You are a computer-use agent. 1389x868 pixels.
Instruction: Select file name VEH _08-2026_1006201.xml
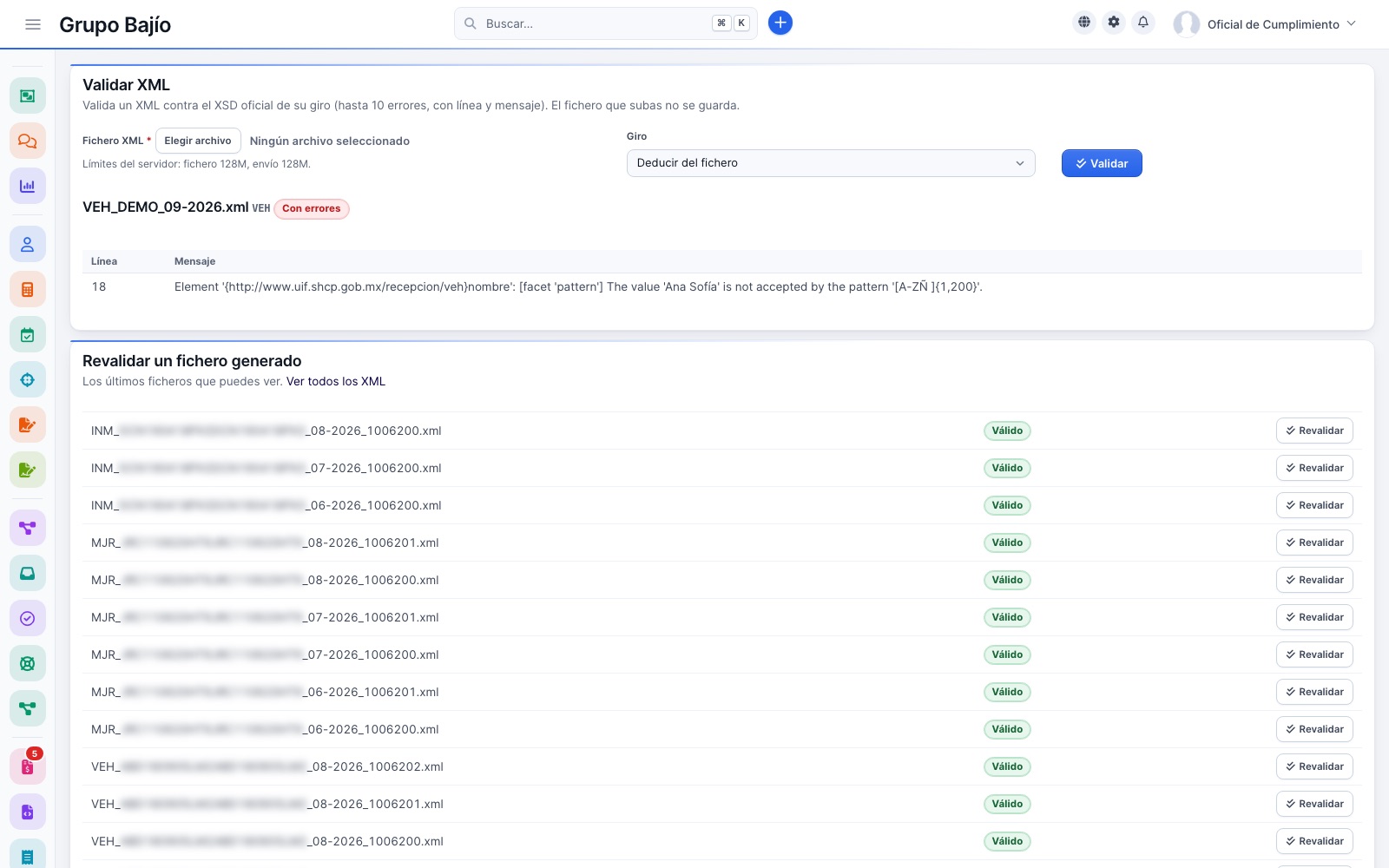point(267,804)
